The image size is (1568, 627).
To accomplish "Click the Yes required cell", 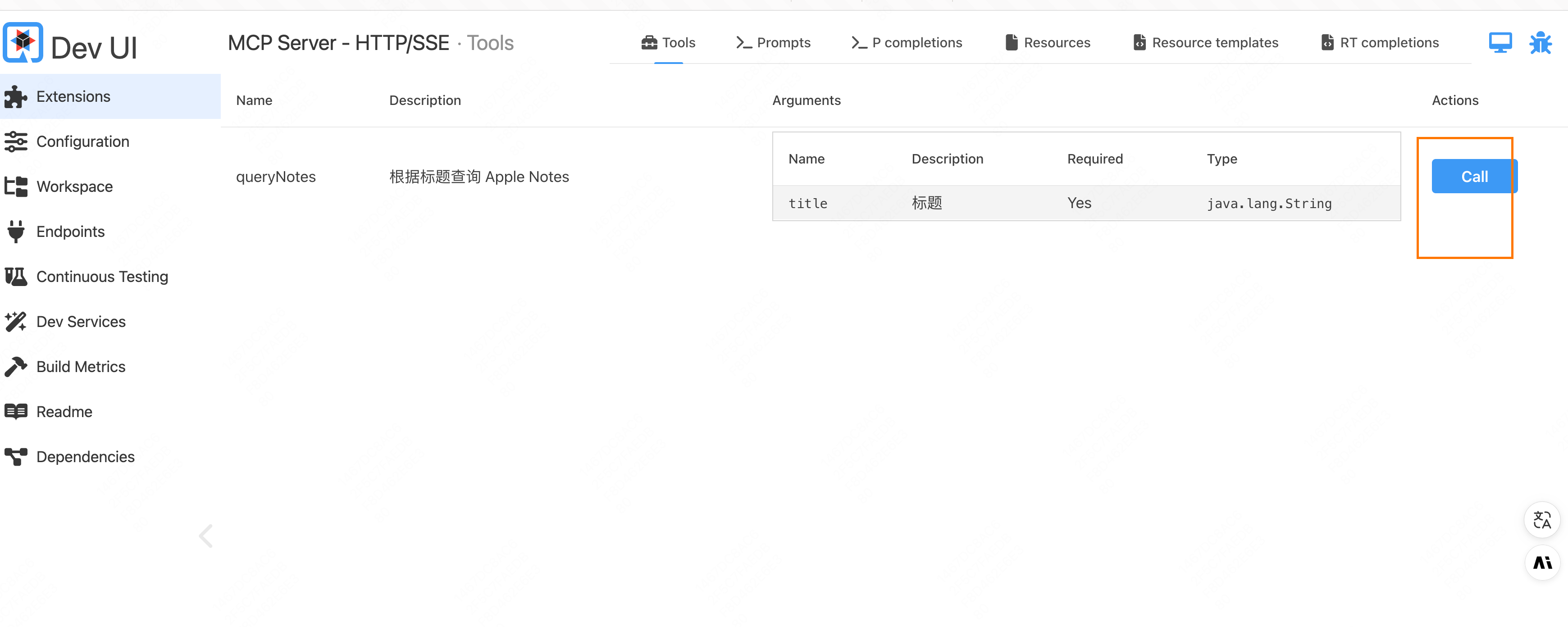I will (1079, 203).
